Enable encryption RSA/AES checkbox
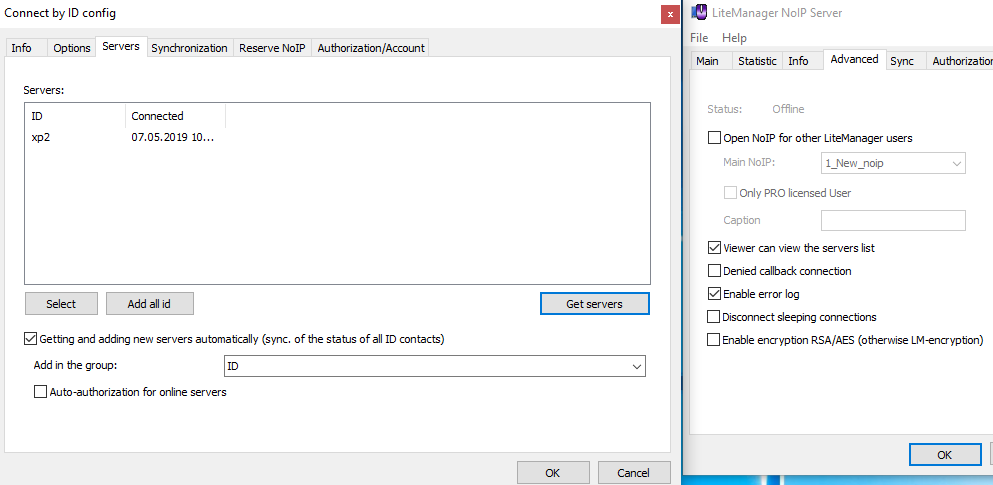The image size is (993, 485). tap(714, 340)
